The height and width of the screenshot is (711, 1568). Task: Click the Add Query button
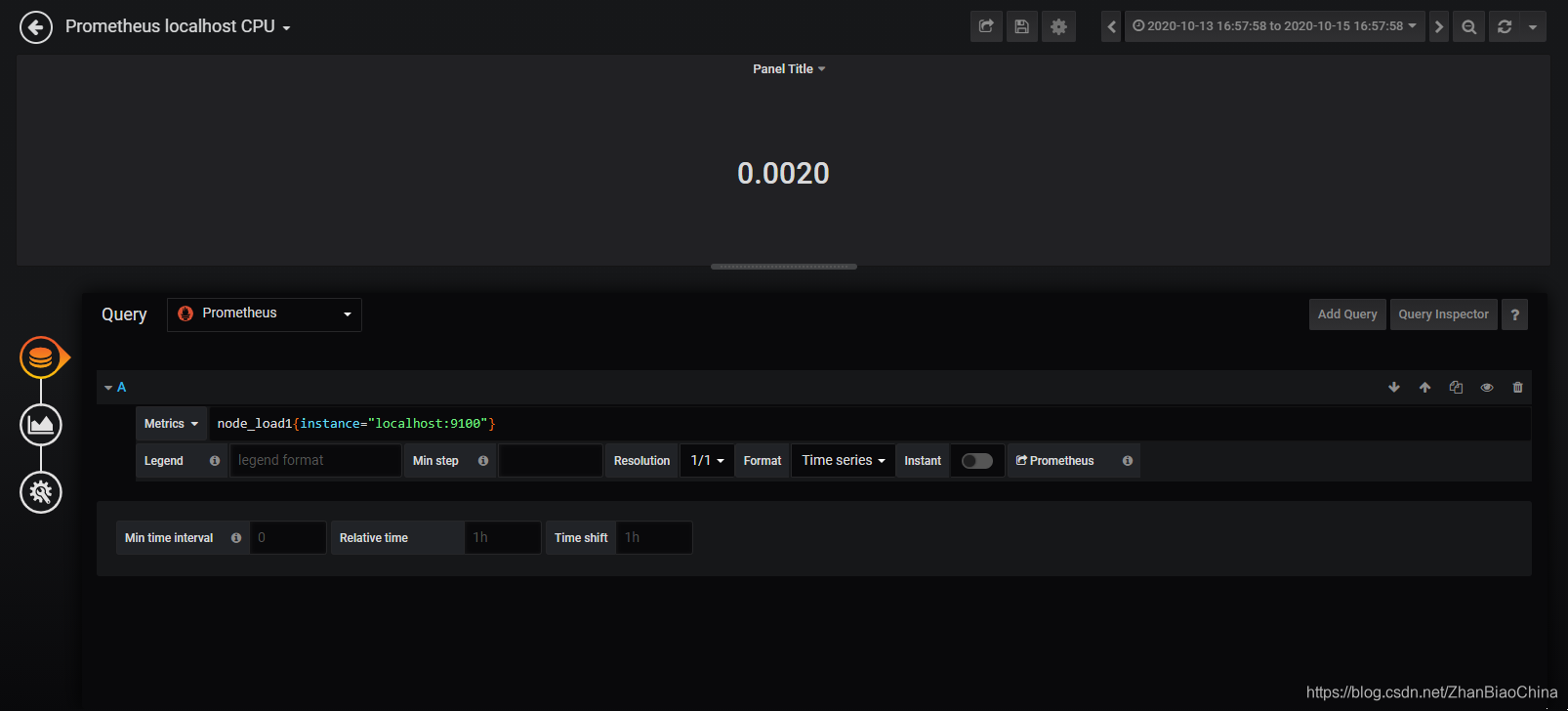pyautogui.click(x=1347, y=314)
